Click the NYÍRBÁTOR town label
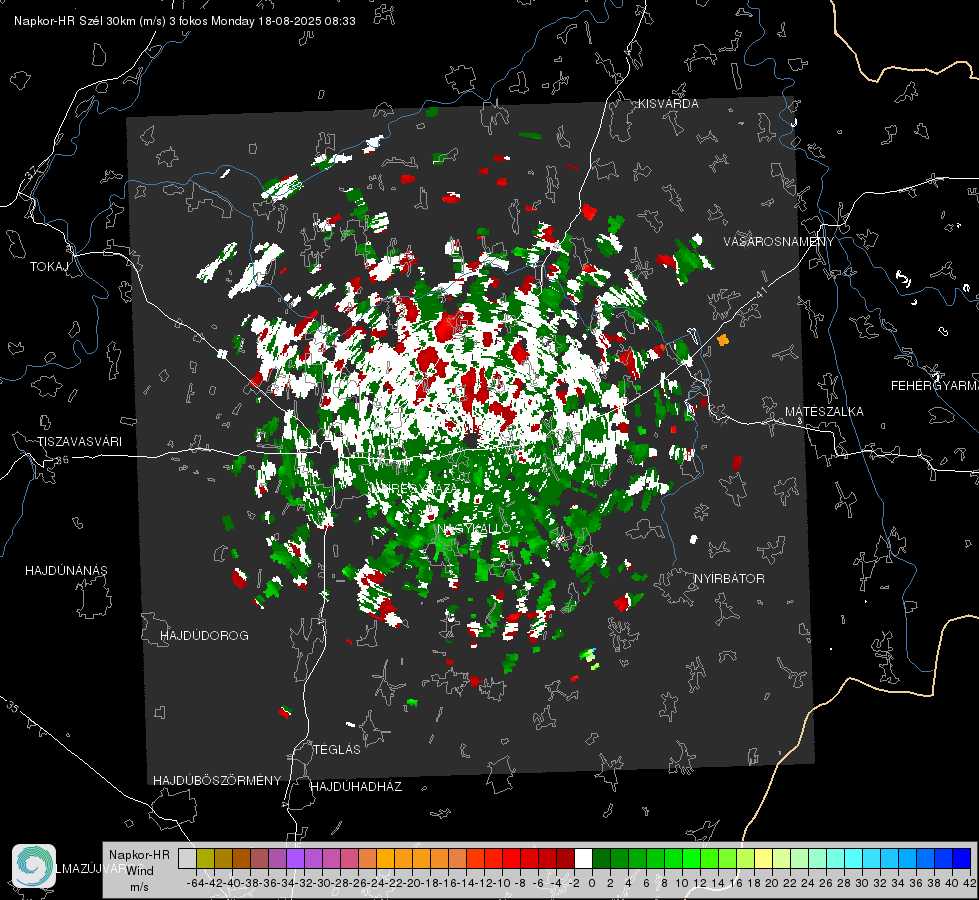This screenshot has width=979, height=900. 729,579
